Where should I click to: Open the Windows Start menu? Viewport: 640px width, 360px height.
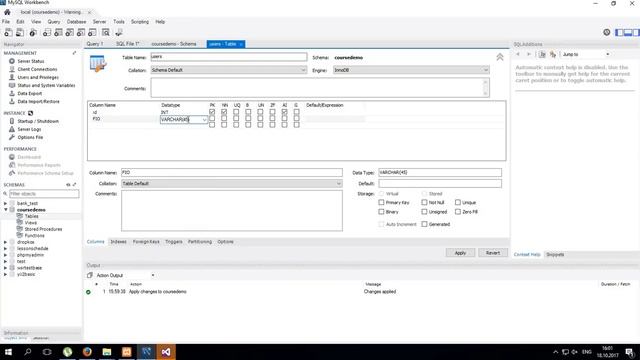tap(8, 352)
